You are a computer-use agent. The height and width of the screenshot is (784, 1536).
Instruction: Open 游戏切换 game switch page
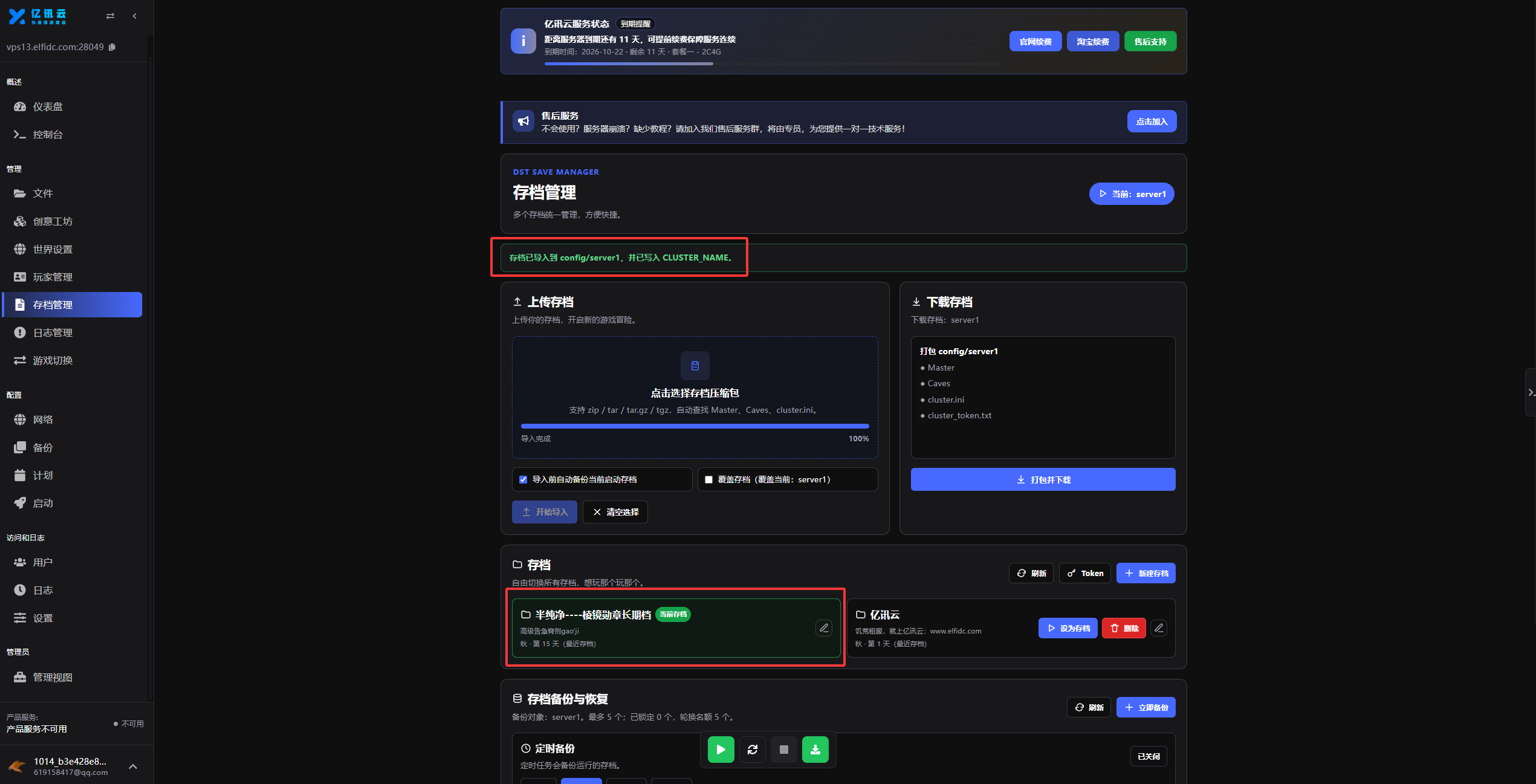[x=73, y=360]
